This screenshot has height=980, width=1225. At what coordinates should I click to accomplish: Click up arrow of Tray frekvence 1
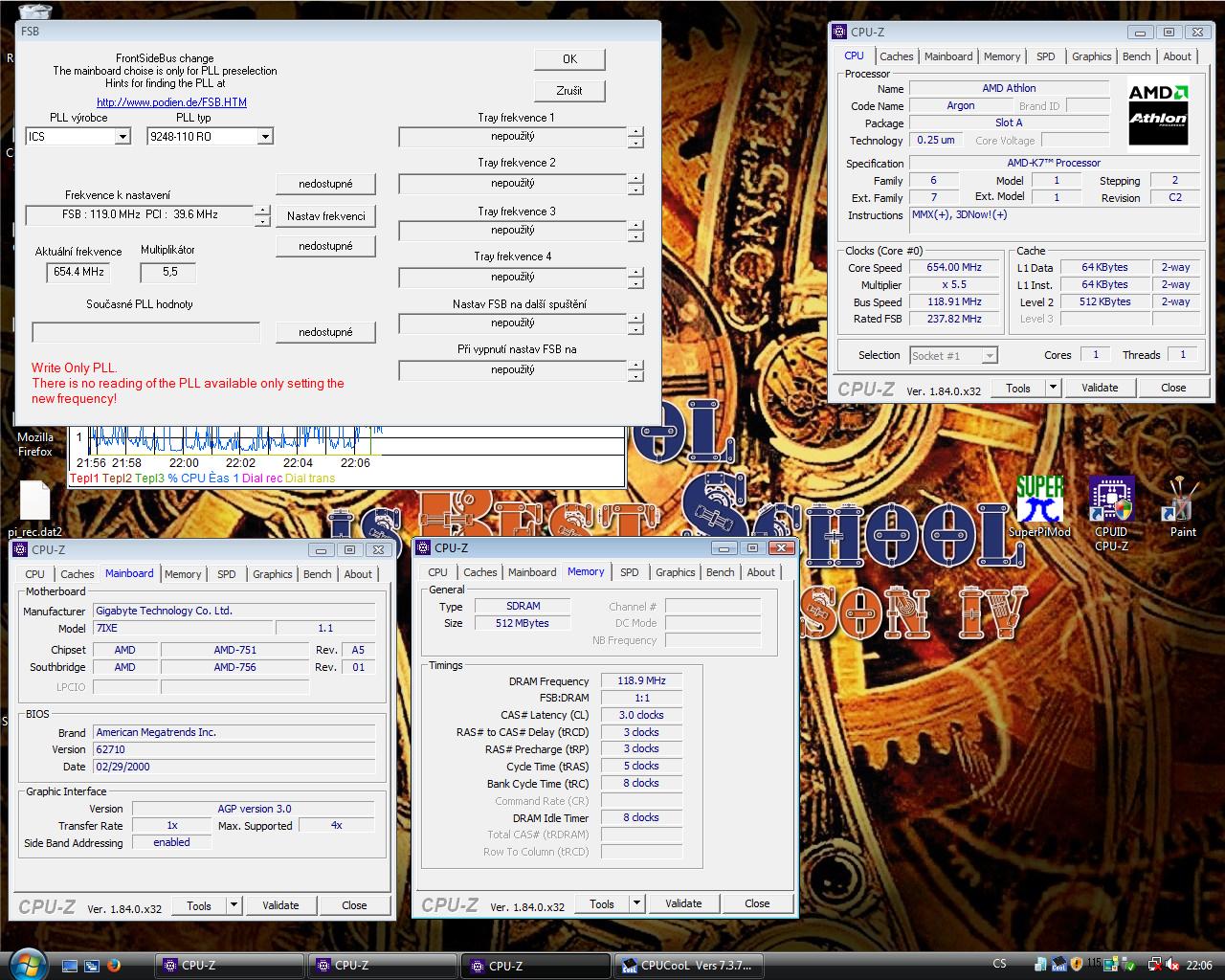(x=635, y=132)
